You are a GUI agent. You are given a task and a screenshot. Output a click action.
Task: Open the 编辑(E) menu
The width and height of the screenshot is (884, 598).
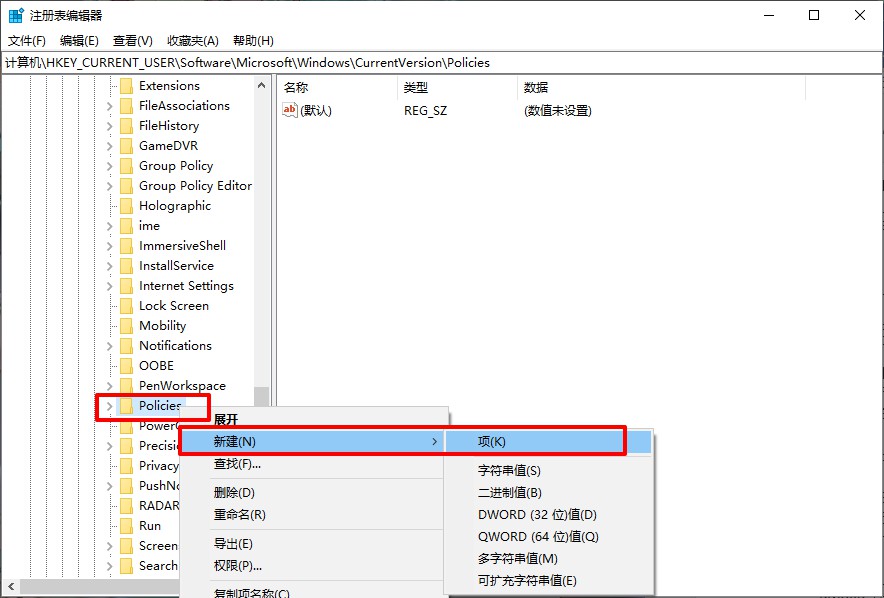79,41
